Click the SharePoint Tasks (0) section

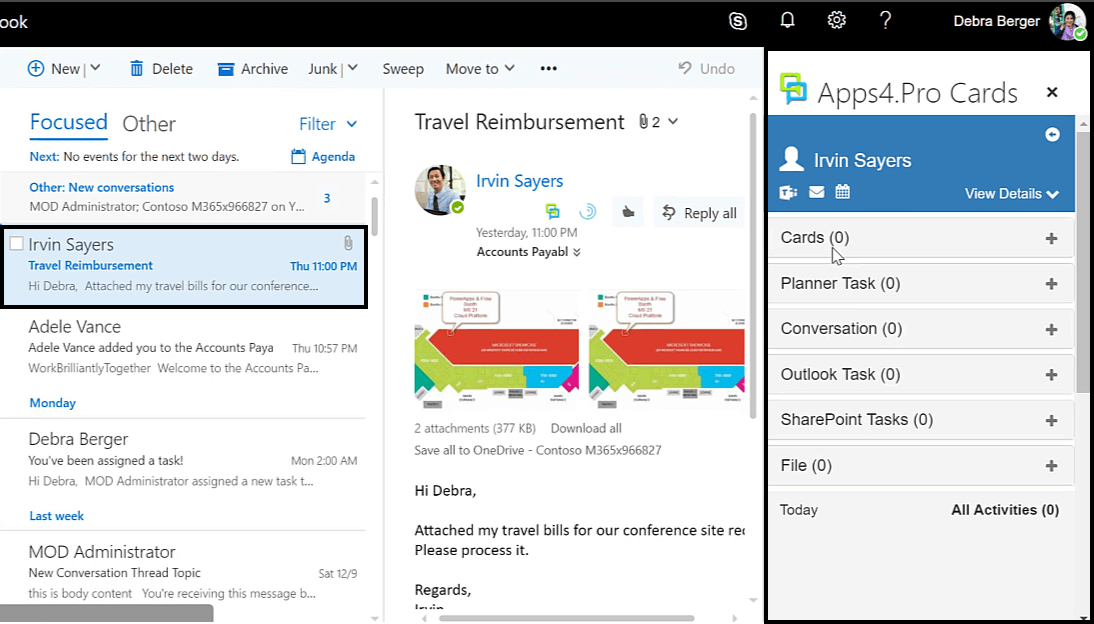pyautogui.click(x=921, y=419)
